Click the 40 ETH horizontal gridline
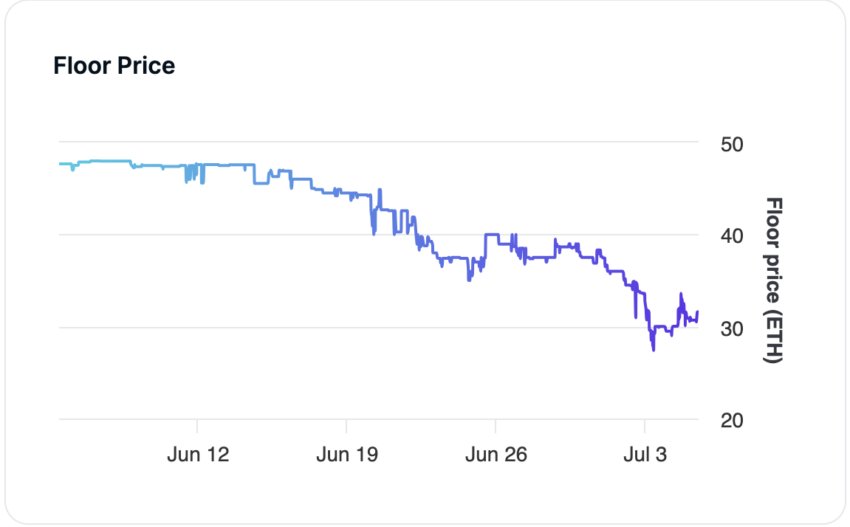 tap(379, 235)
